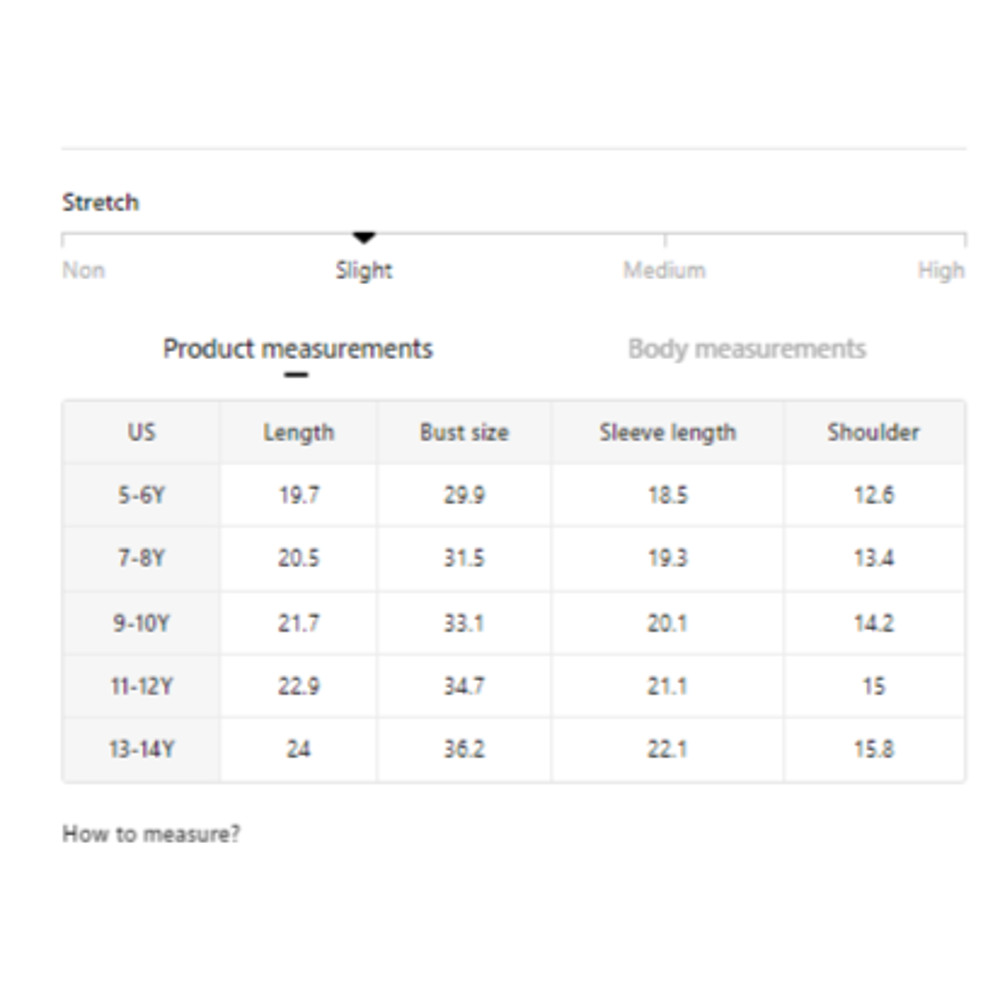Click the Length column header
1000x1000 pixels.
click(x=298, y=432)
